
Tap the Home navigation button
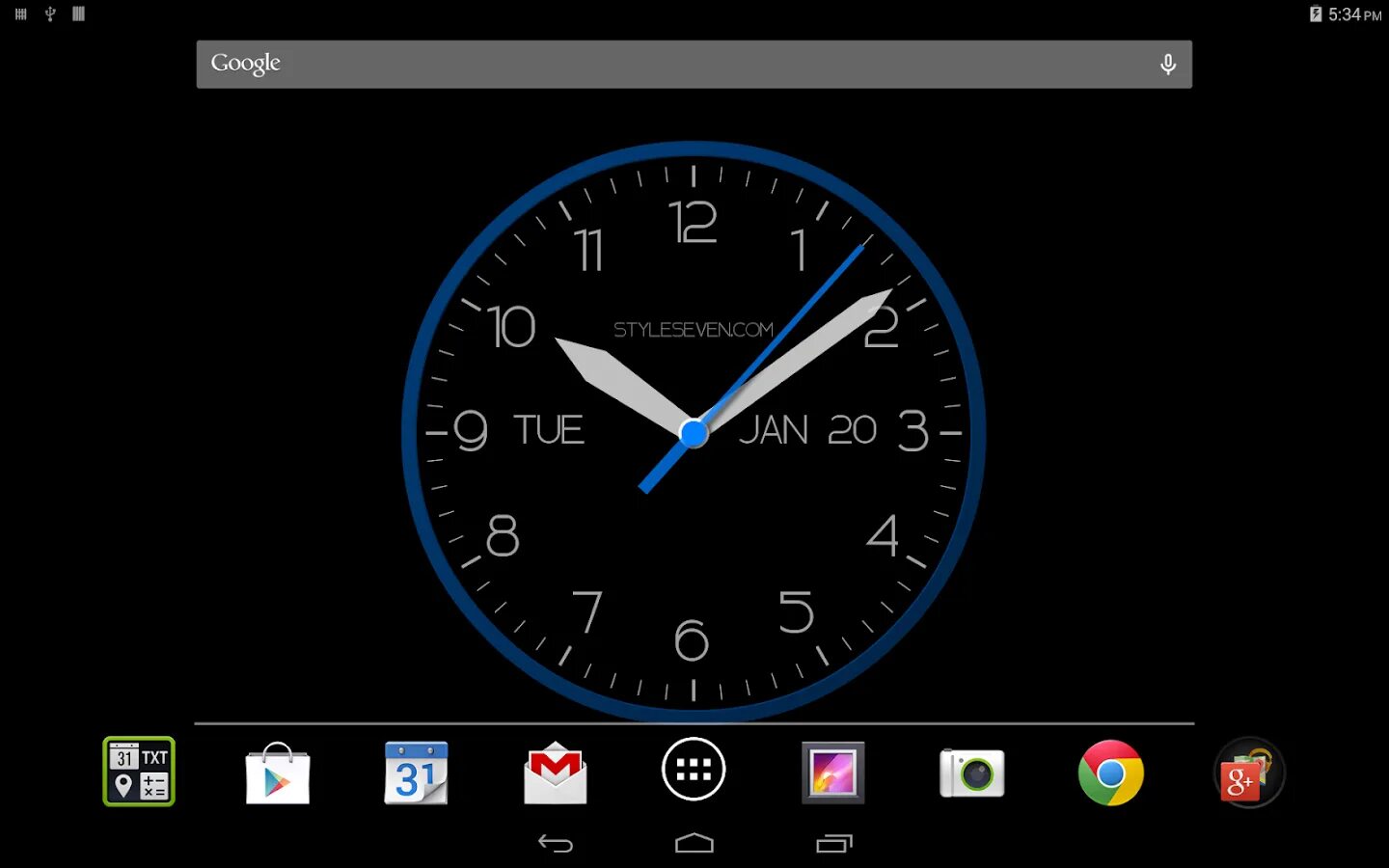694,844
